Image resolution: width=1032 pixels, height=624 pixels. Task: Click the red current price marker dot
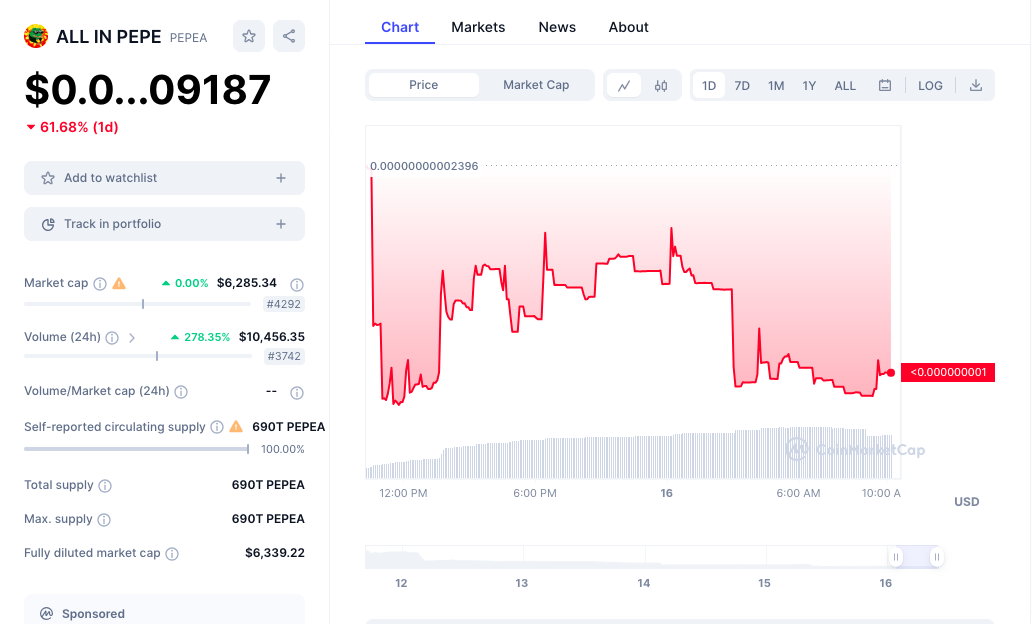pos(890,373)
